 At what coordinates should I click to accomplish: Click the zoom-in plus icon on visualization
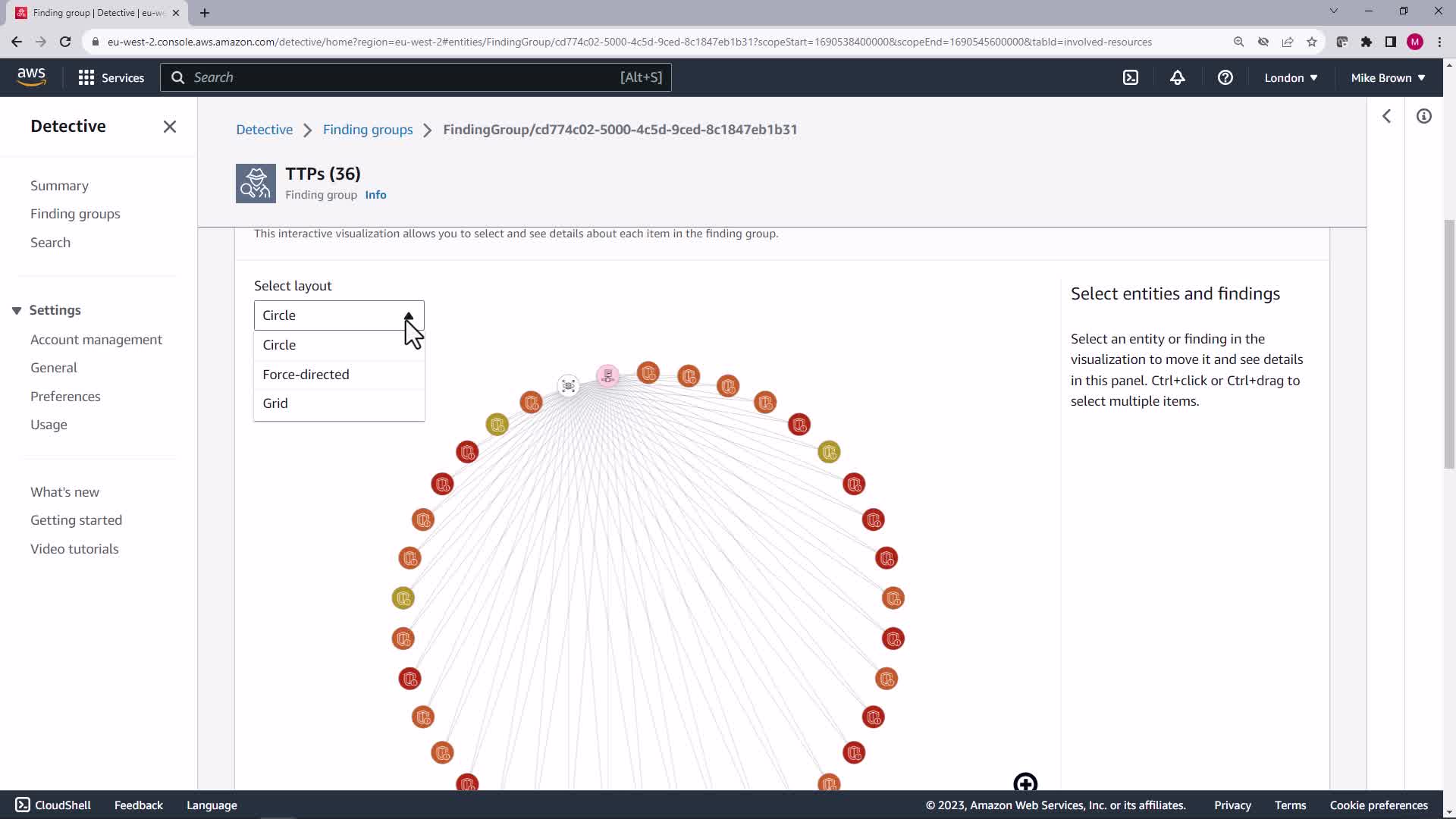coord(1025,783)
